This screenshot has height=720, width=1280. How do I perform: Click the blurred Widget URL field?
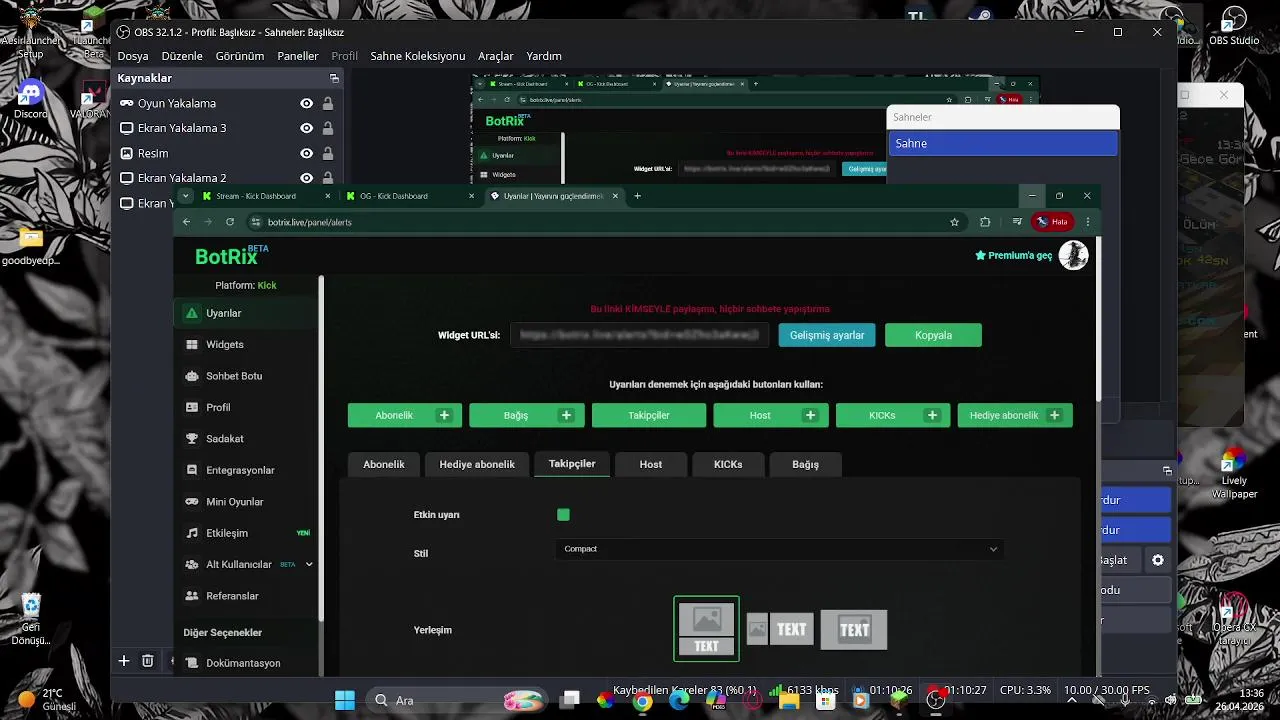[x=640, y=335]
